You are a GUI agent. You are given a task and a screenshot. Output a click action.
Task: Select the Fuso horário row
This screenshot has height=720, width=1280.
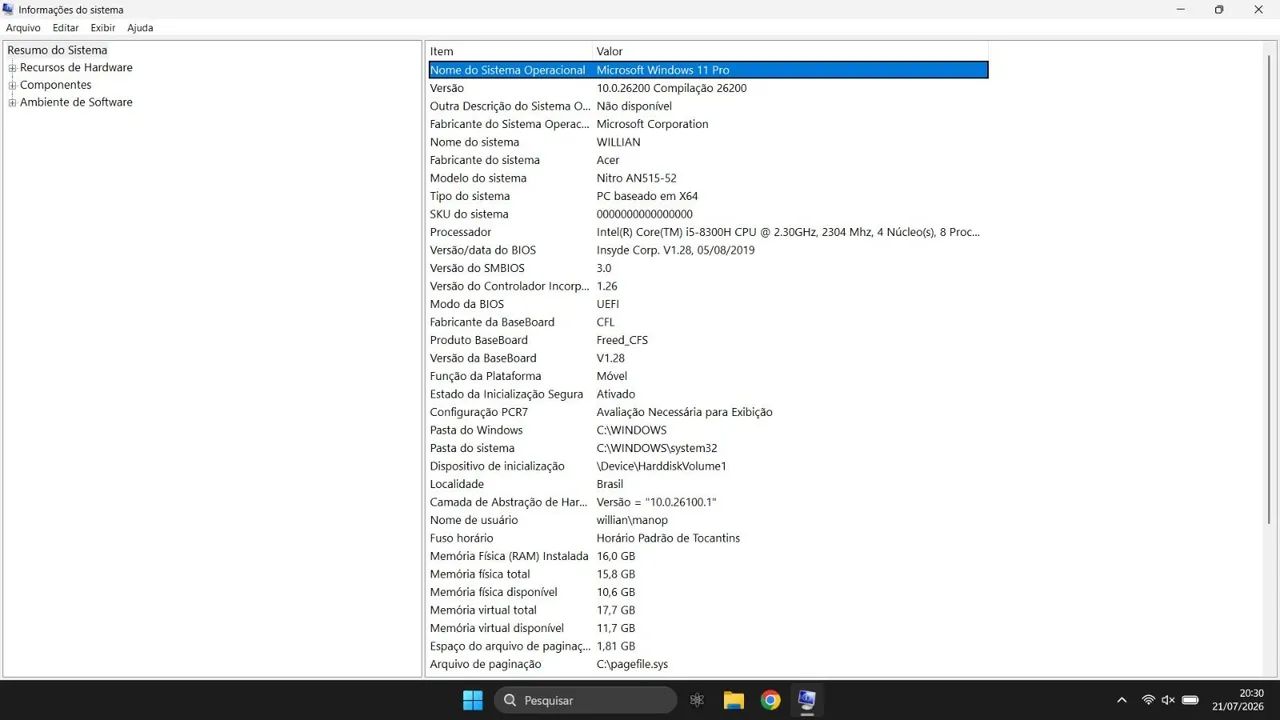[x=708, y=538]
